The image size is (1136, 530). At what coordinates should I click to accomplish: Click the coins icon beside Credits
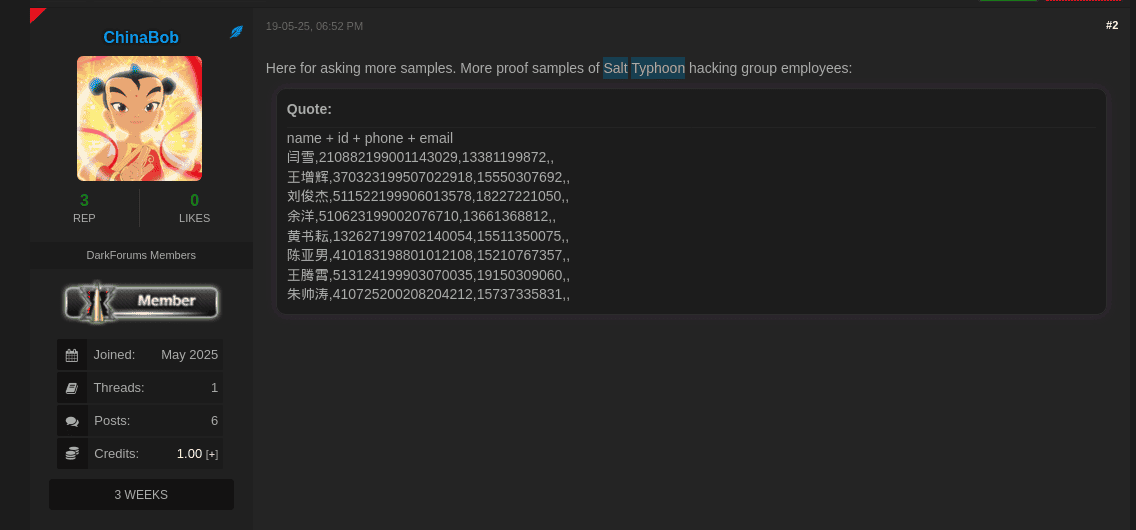click(72, 454)
